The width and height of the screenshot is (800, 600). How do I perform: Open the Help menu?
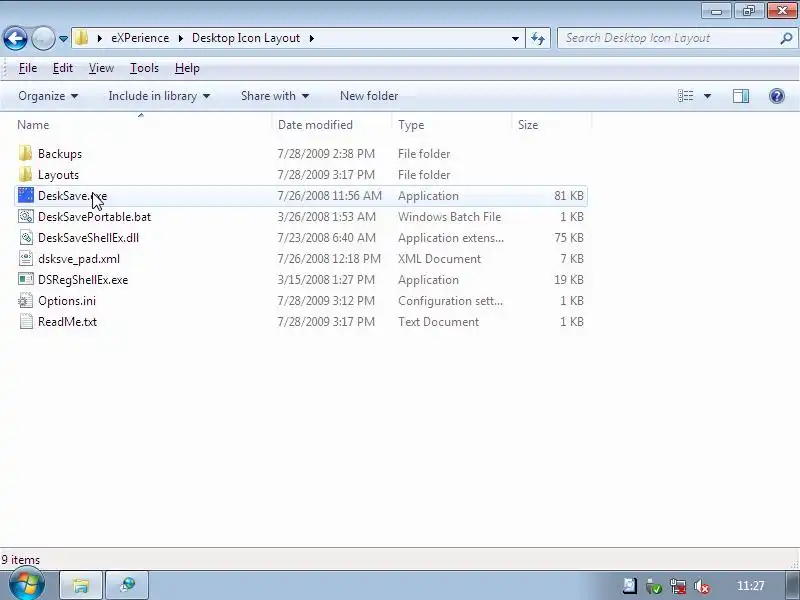(187, 68)
